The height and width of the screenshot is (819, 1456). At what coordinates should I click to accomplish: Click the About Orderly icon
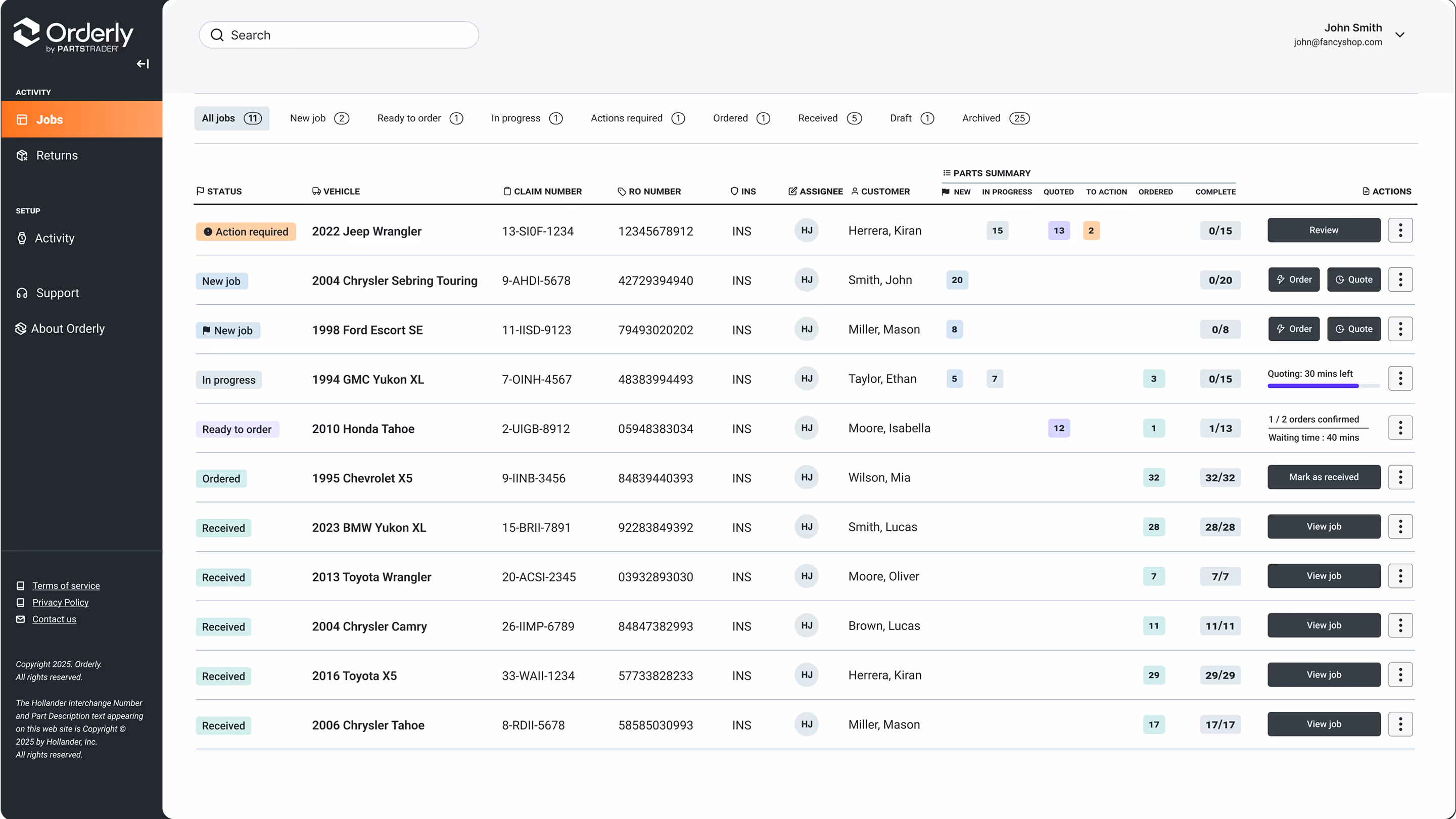[x=20, y=328]
